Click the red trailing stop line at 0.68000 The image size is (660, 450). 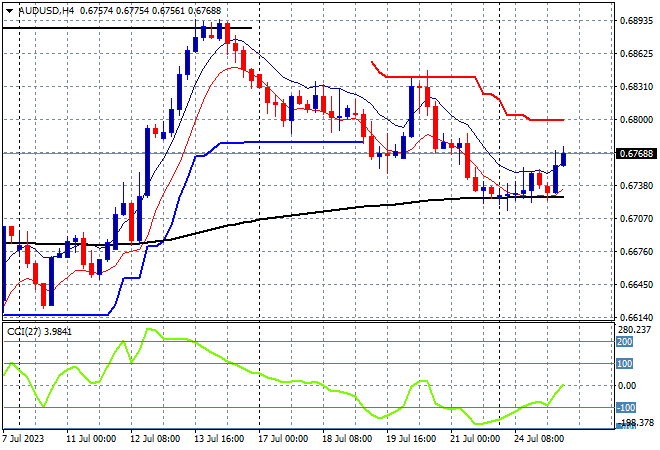tap(546, 120)
